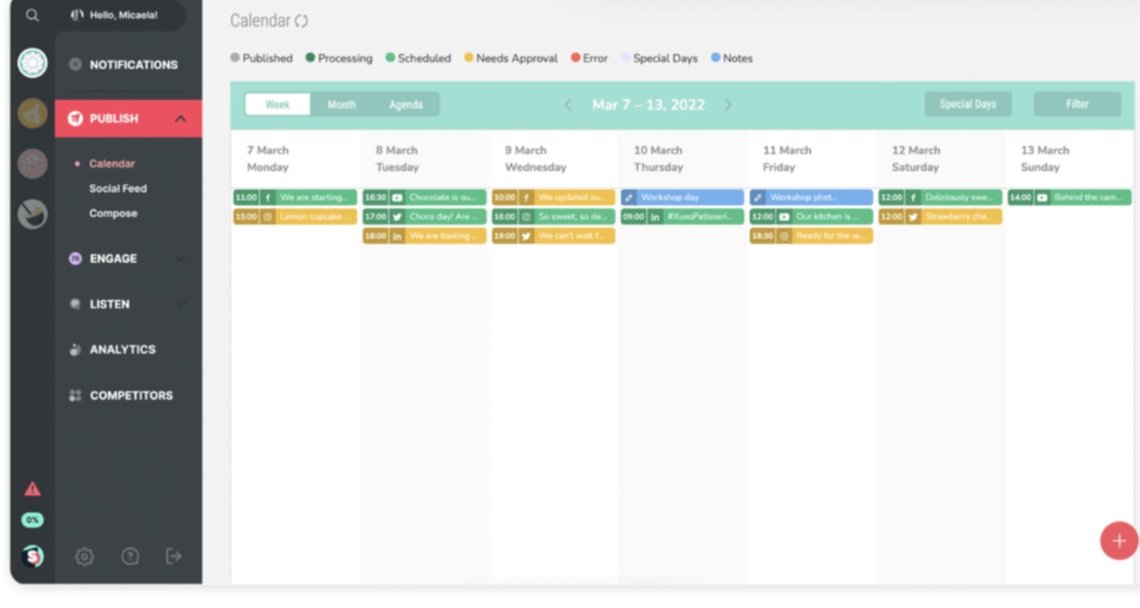1140x608 pixels.
Task: Click the Sociality S logo icon
Action: 33,556
